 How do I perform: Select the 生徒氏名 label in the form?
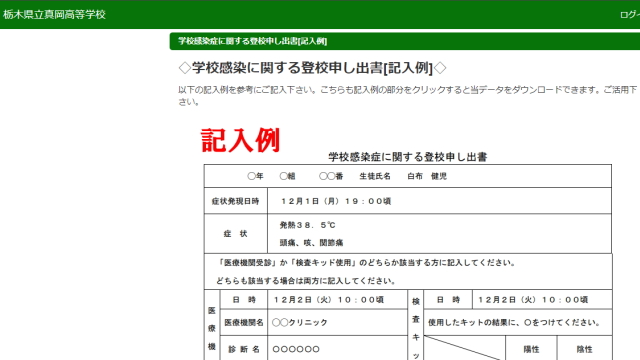pos(375,176)
